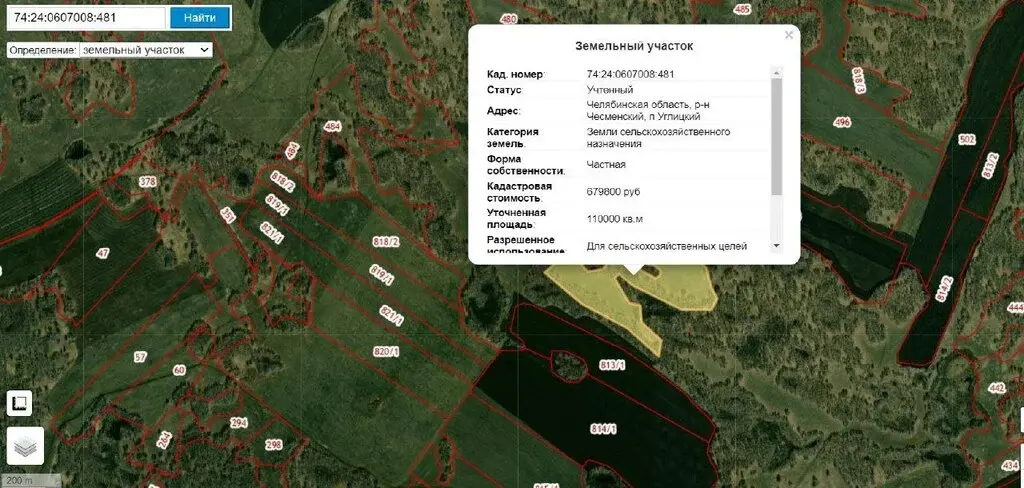Open the map layers stack icon
This screenshot has height=488, width=1024.
(x=25, y=446)
